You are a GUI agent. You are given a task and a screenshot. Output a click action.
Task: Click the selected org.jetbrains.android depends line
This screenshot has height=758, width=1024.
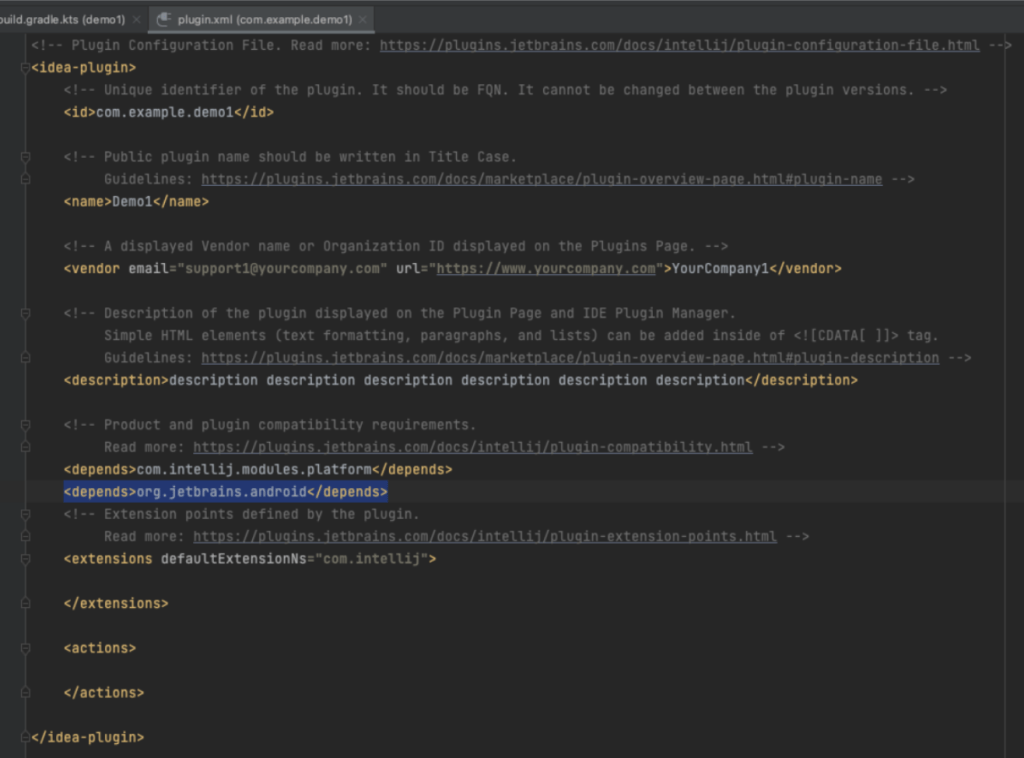tap(225, 492)
